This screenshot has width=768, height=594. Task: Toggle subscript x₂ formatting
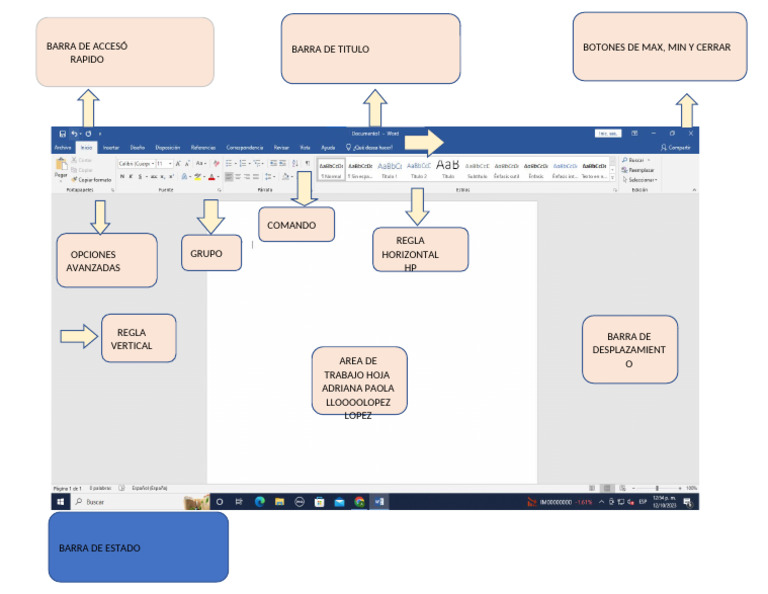click(x=163, y=176)
